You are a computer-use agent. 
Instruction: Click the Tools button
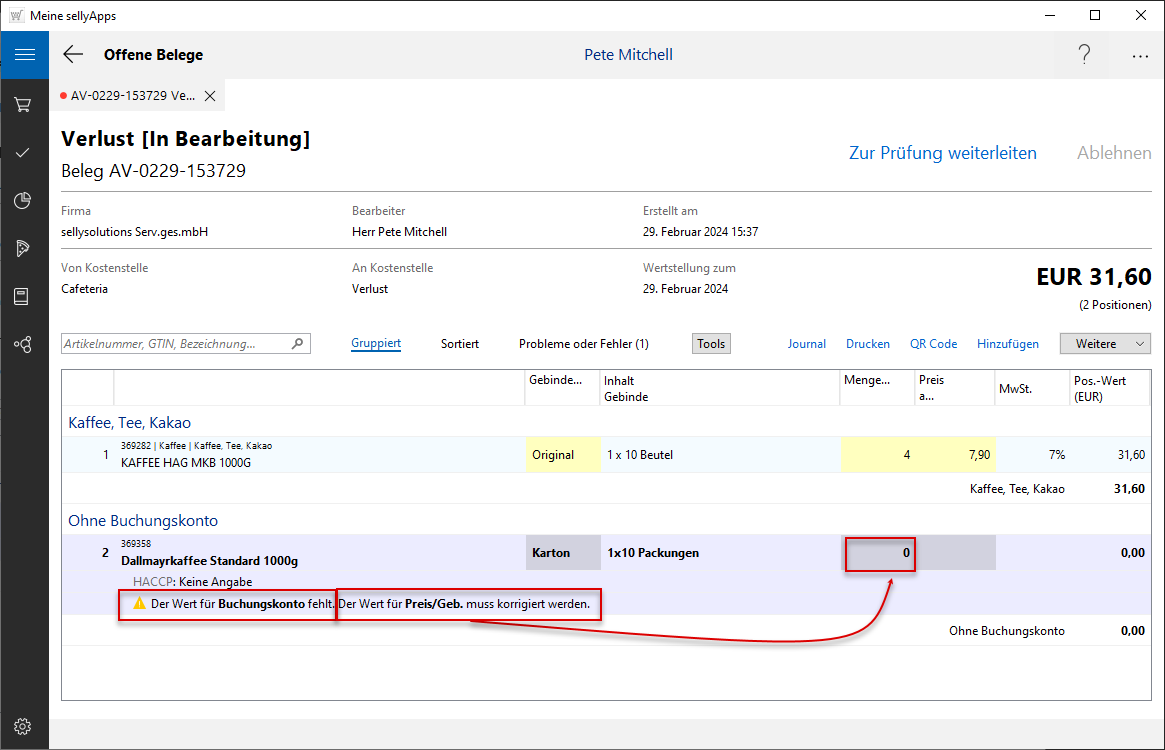711,344
